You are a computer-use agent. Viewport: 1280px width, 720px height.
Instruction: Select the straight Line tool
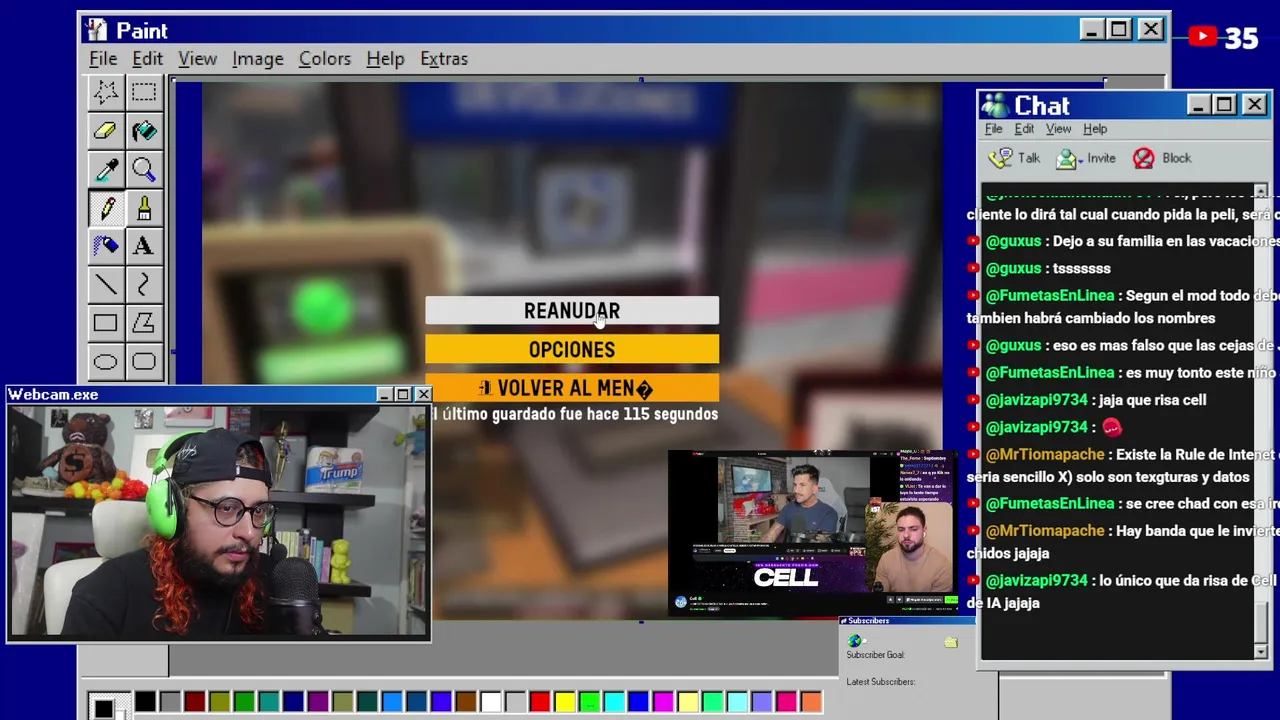point(105,285)
